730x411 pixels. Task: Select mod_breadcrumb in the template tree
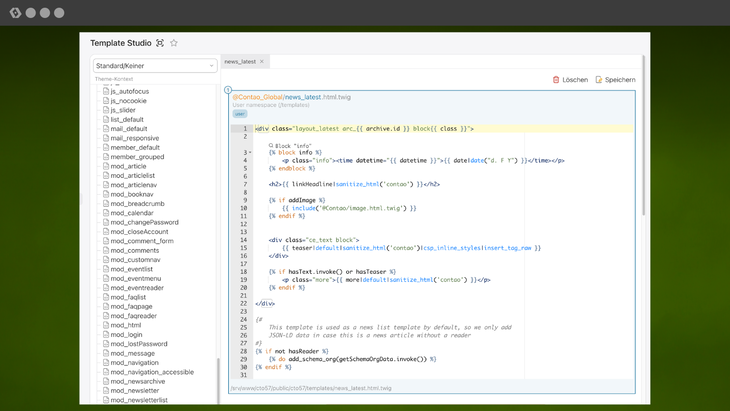click(x=138, y=203)
